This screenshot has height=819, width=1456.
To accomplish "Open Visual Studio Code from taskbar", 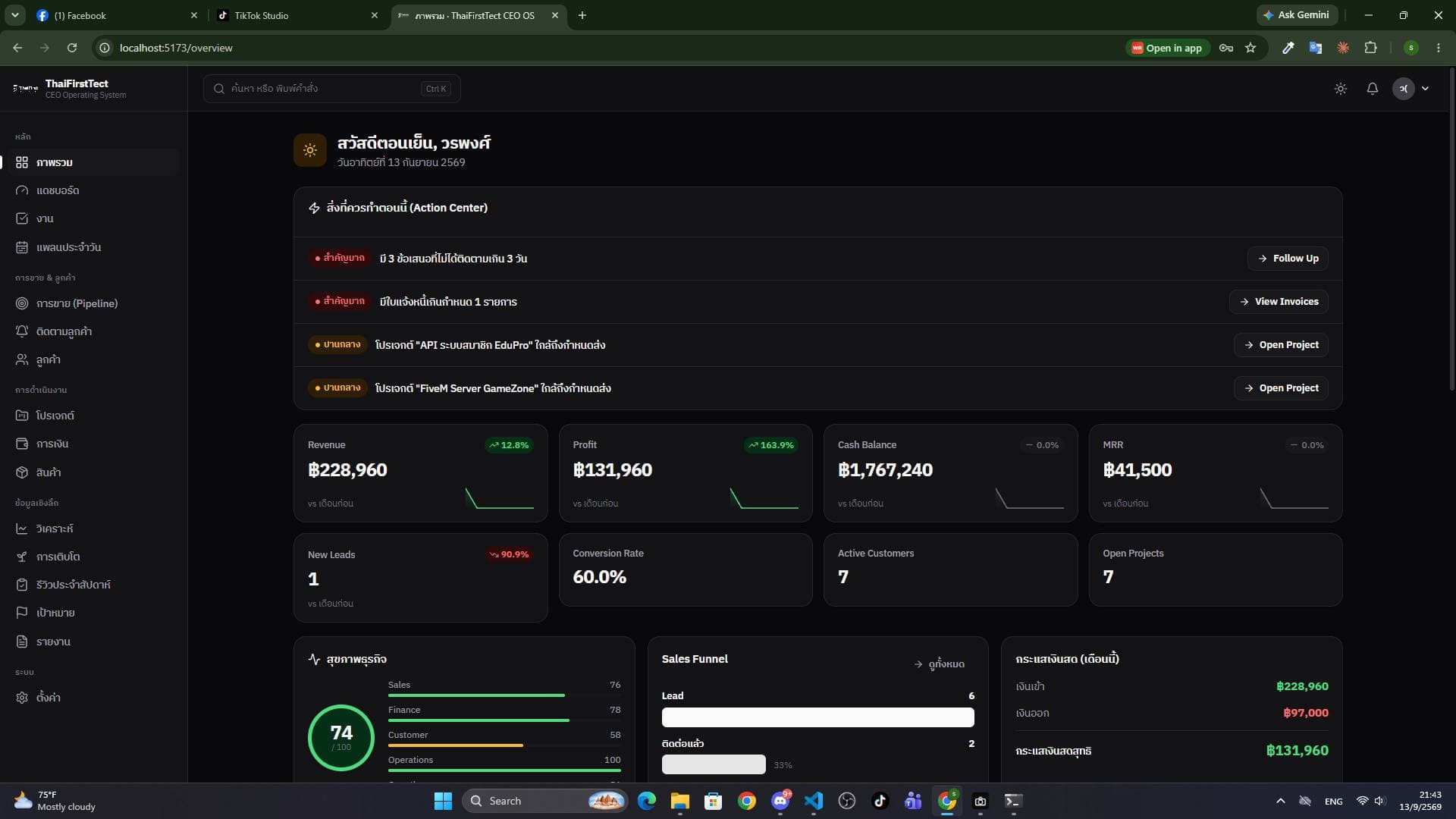I will pos(813,801).
